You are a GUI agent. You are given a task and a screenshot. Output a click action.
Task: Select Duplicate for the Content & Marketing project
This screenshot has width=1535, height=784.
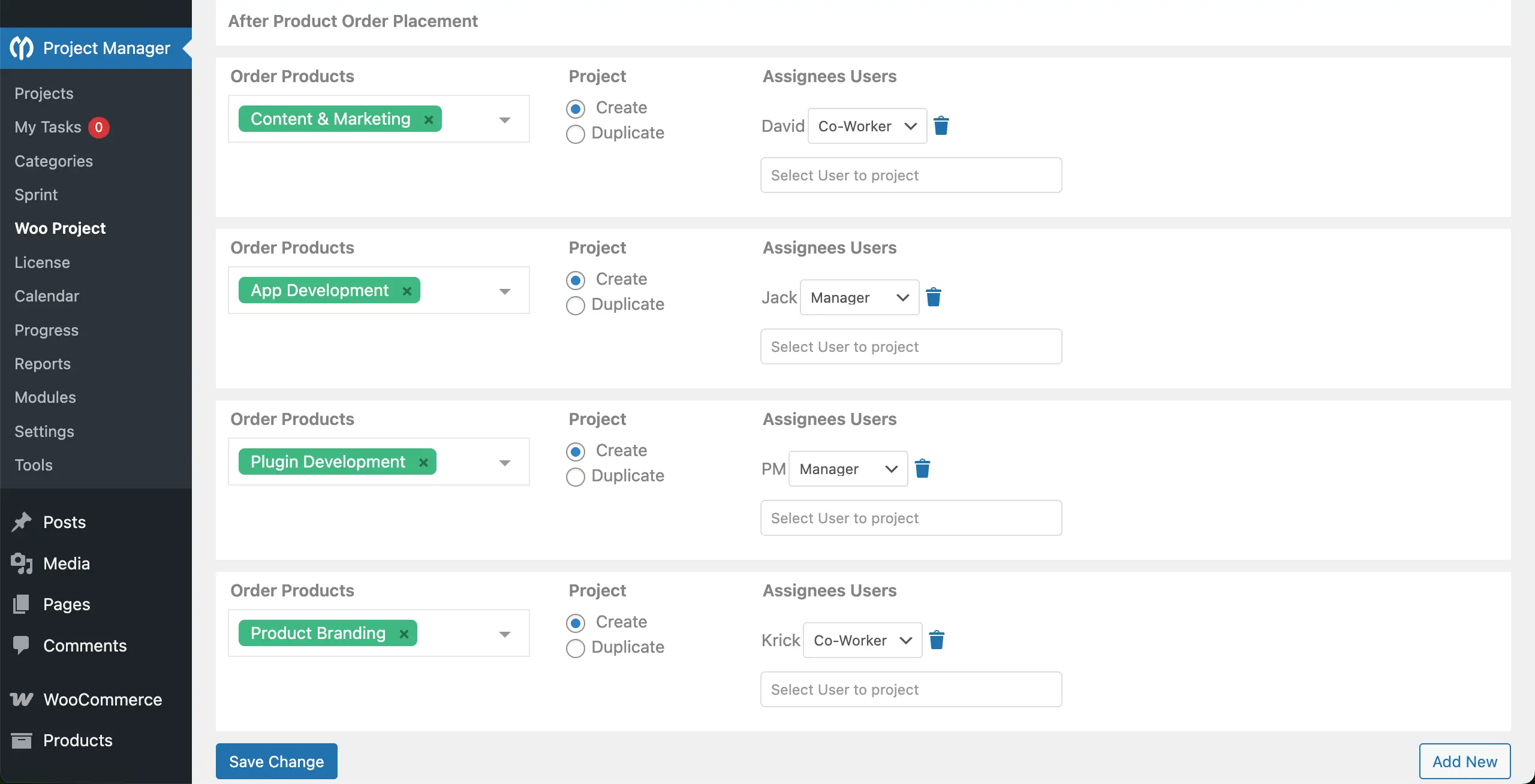click(575, 134)
